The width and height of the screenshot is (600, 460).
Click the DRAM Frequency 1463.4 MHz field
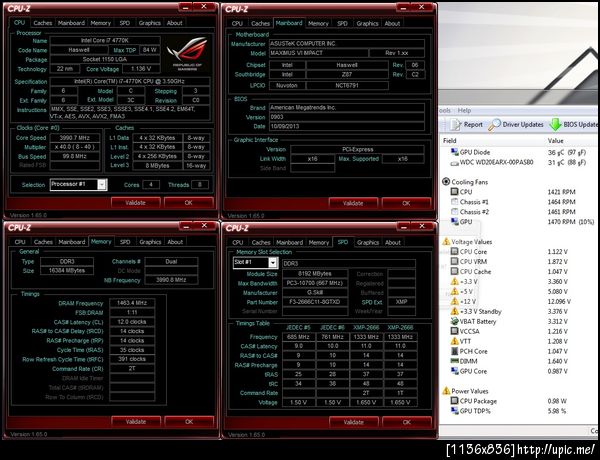point(132,303)
